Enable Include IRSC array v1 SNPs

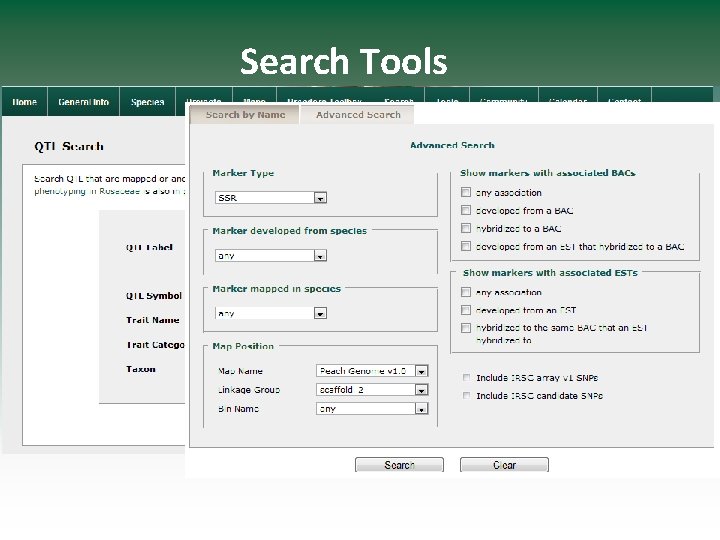coord(466,377)
